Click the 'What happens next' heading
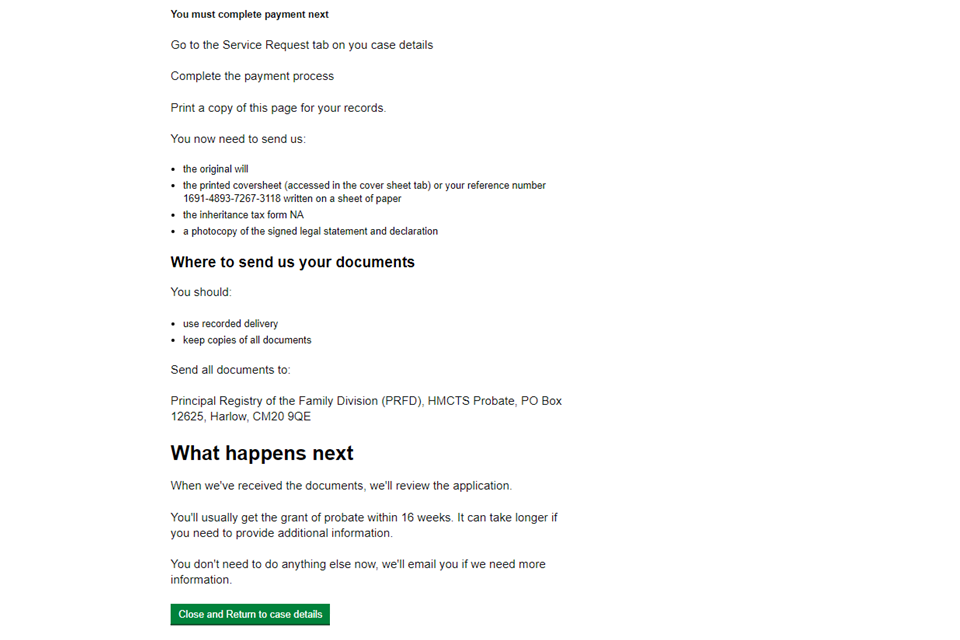The width and height of the screenshot is (960, 640). click(x=262, y=453)
